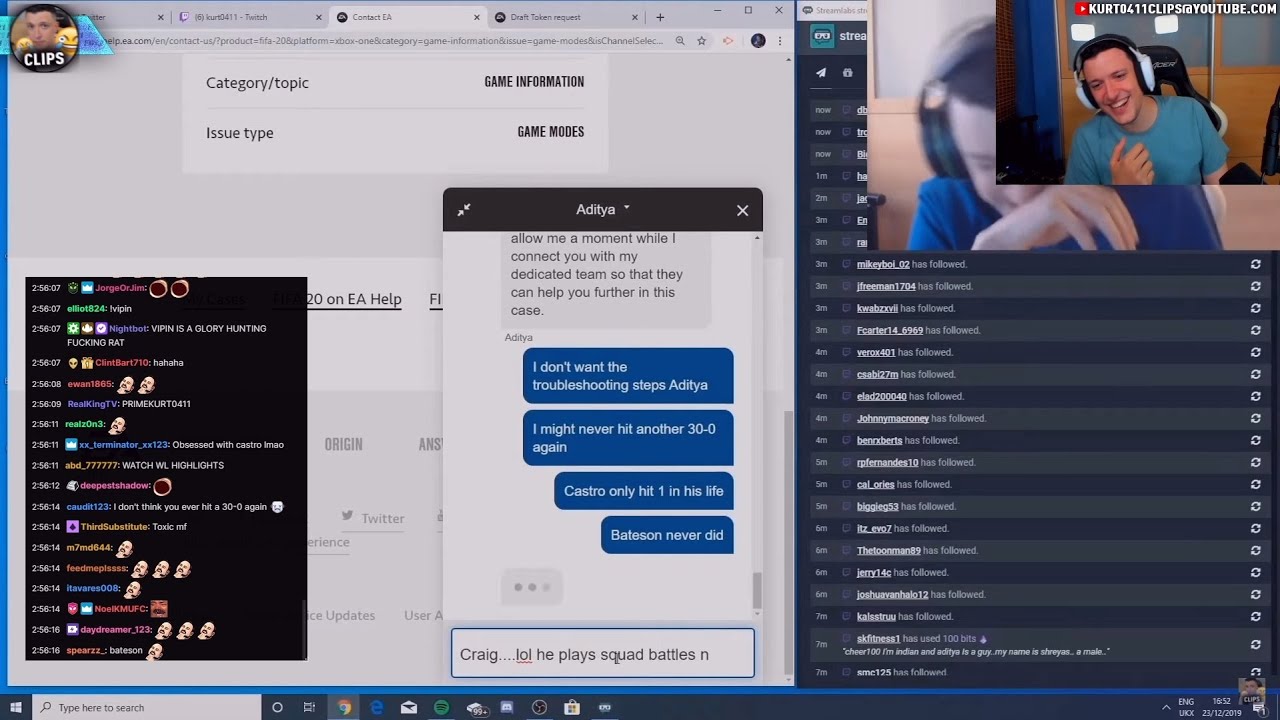This screenshot has width=1280, height=720.
Task: Replay the jfreeman1704 follow alert
Action: tap(1255, 286)
